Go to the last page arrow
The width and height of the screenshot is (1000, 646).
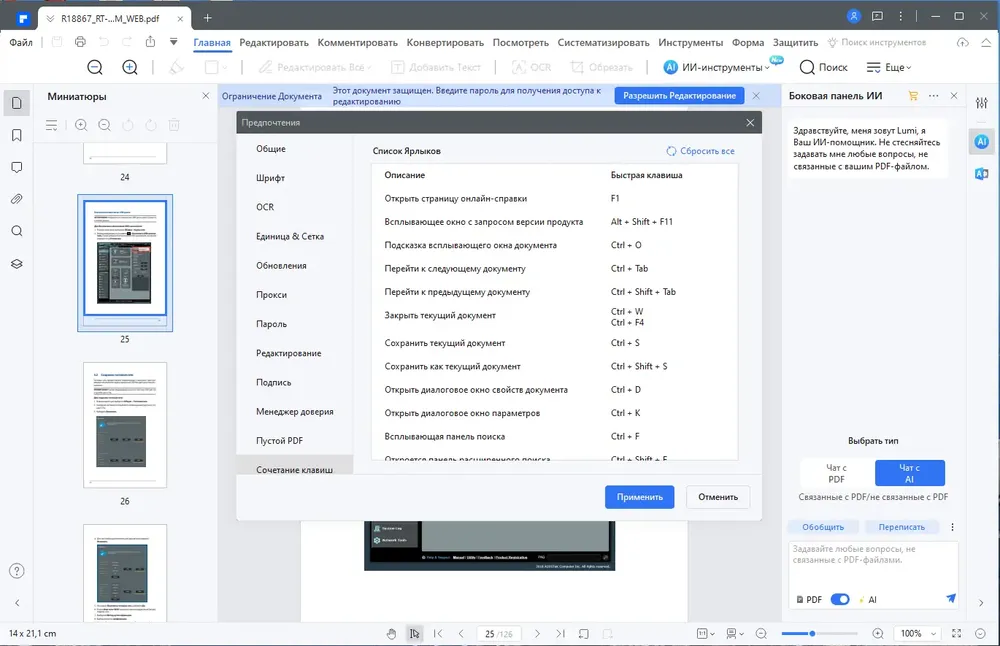560,633
